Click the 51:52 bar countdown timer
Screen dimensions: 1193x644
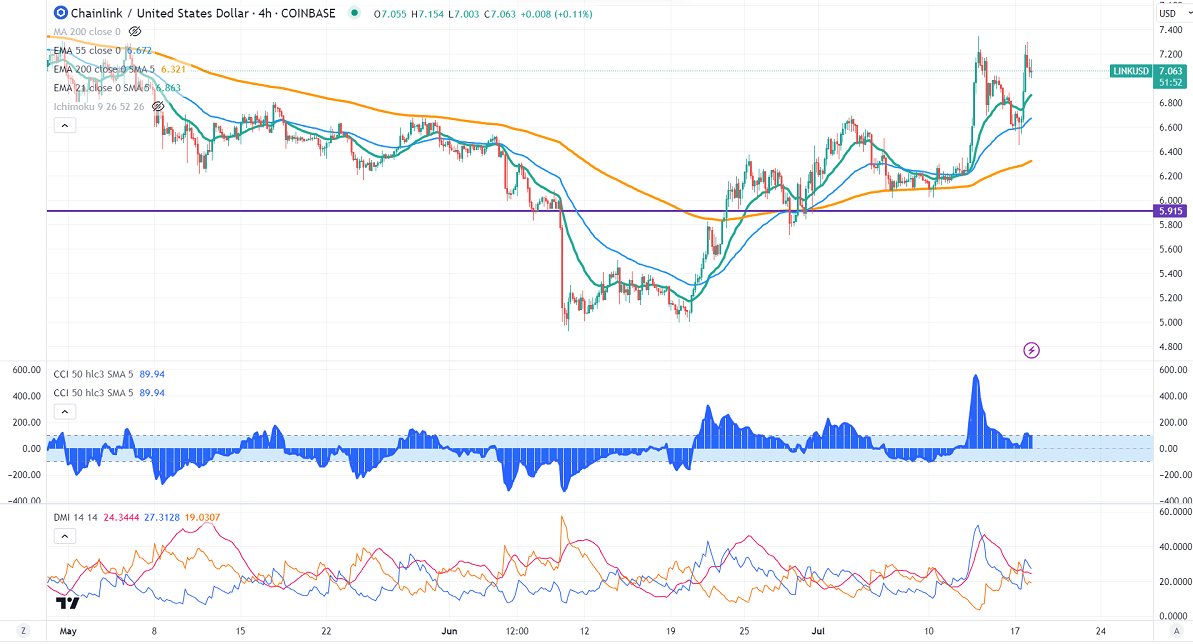1170,82
